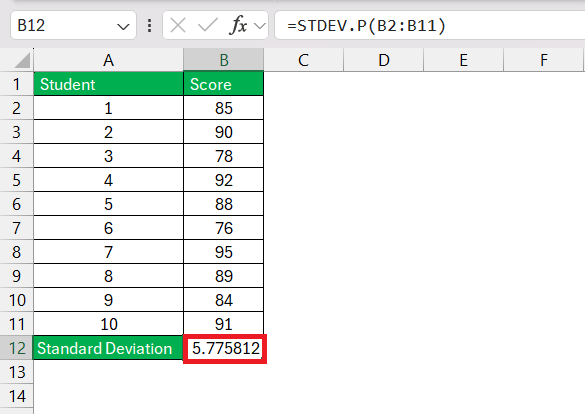Click student number 4 cell in column A
This screenshot has height=414, width=585.
109,180
